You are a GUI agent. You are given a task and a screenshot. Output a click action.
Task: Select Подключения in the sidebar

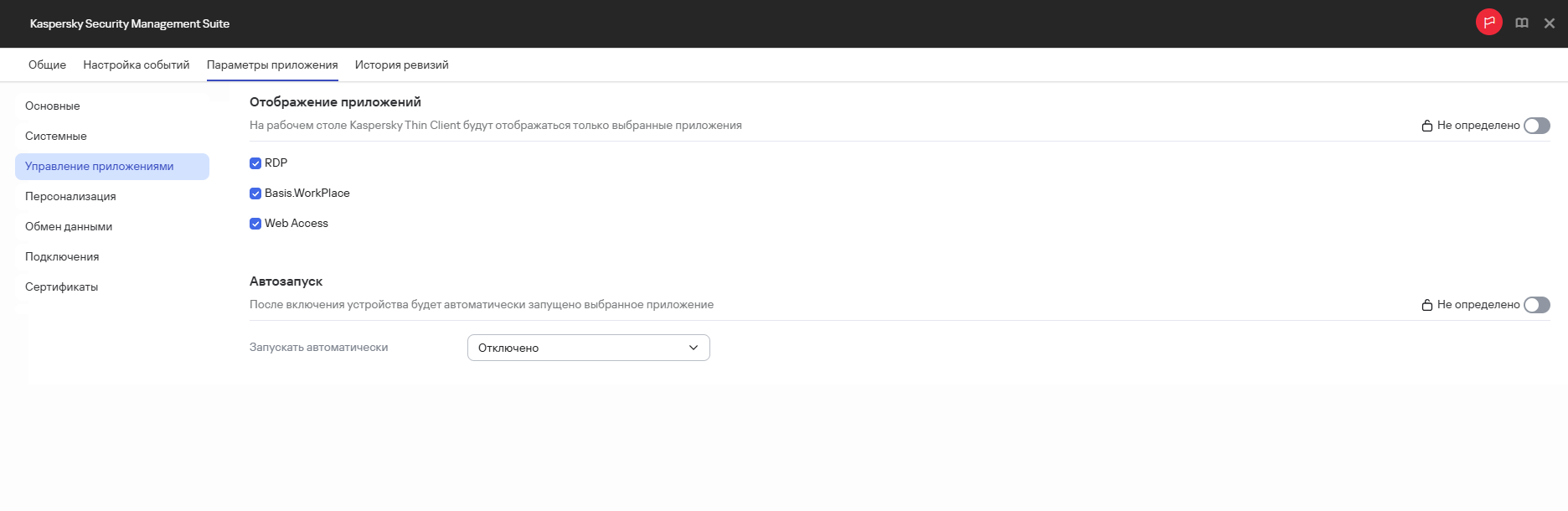click(x=62, y=257)
